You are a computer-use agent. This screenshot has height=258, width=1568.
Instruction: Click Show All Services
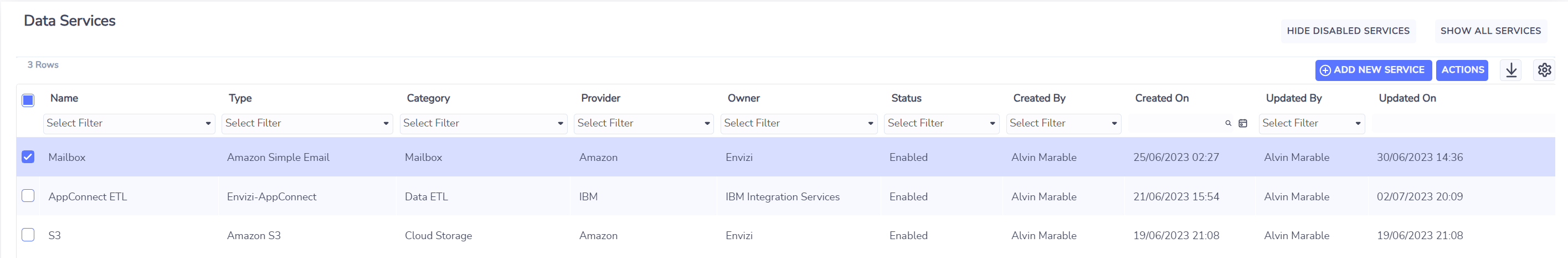1490,31
